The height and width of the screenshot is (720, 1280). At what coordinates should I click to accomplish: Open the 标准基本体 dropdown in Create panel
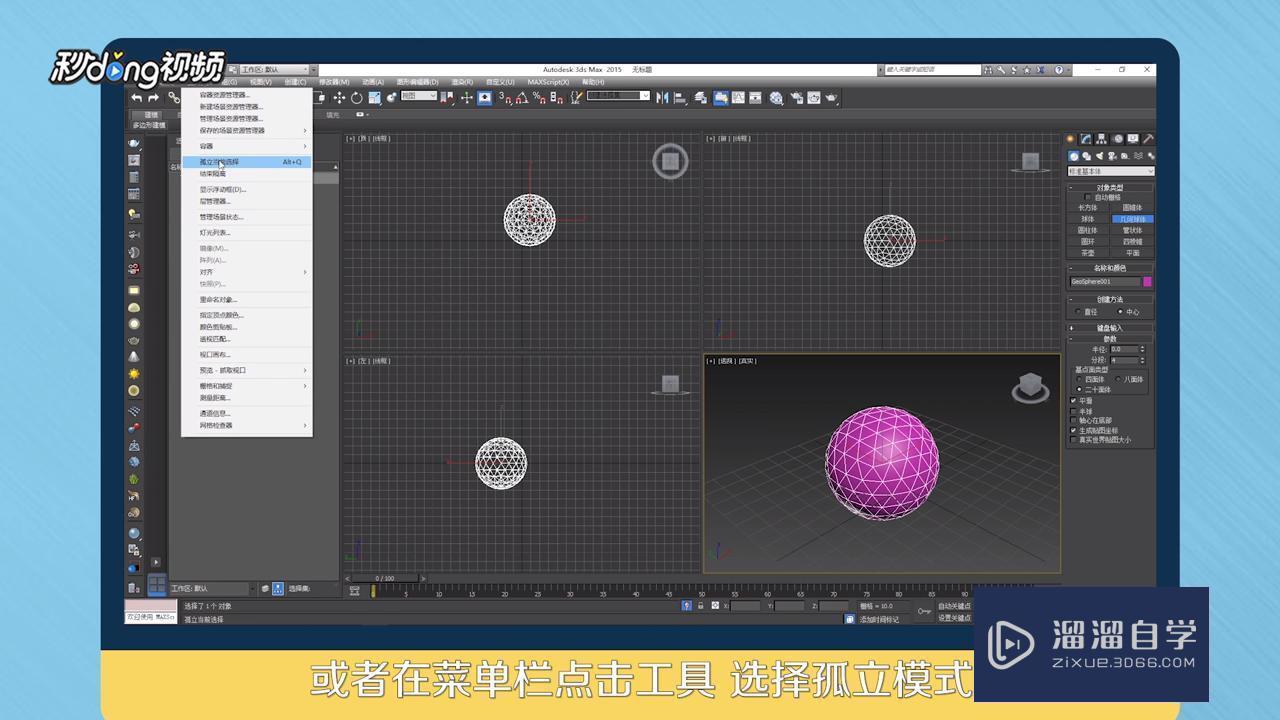(x=1110, y=169)
